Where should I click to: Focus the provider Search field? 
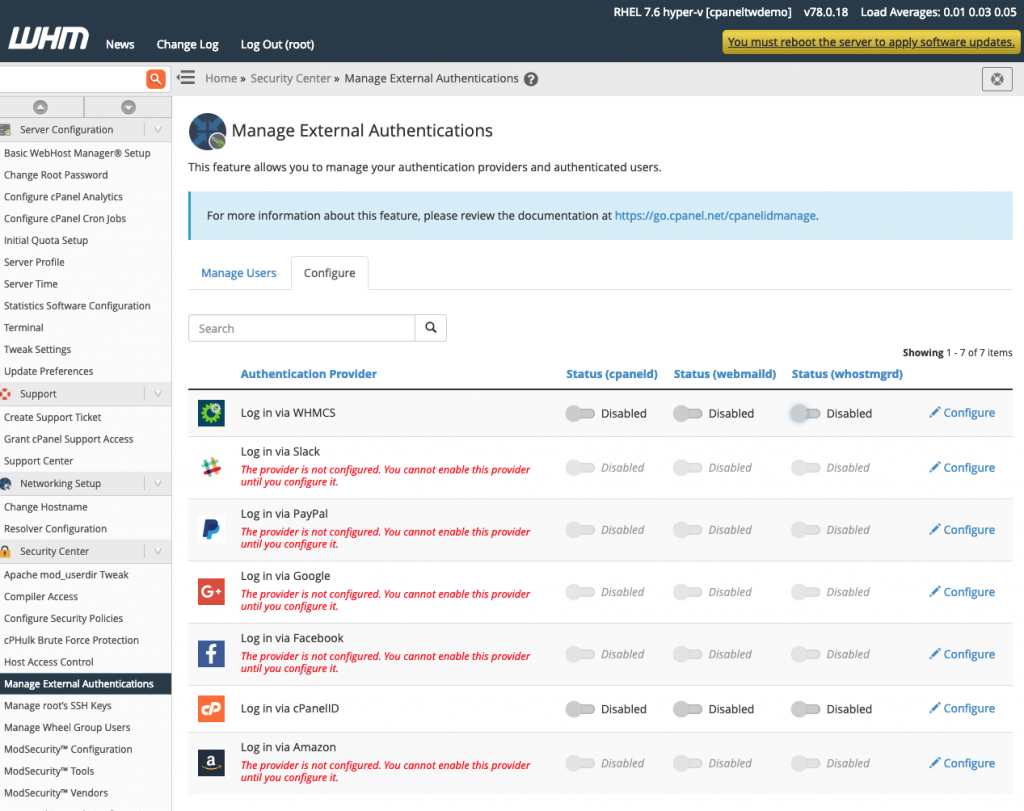[302, 328]
